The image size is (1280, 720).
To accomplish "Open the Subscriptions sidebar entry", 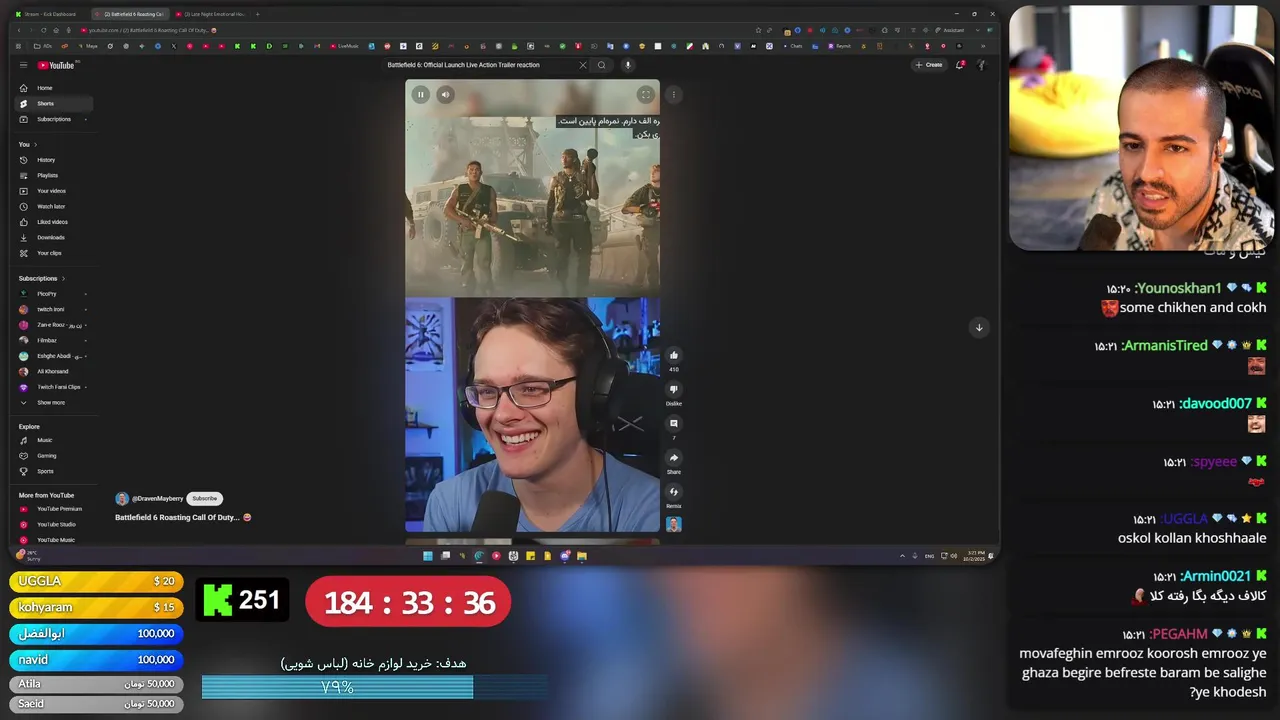I will click(x=54, y=119).
